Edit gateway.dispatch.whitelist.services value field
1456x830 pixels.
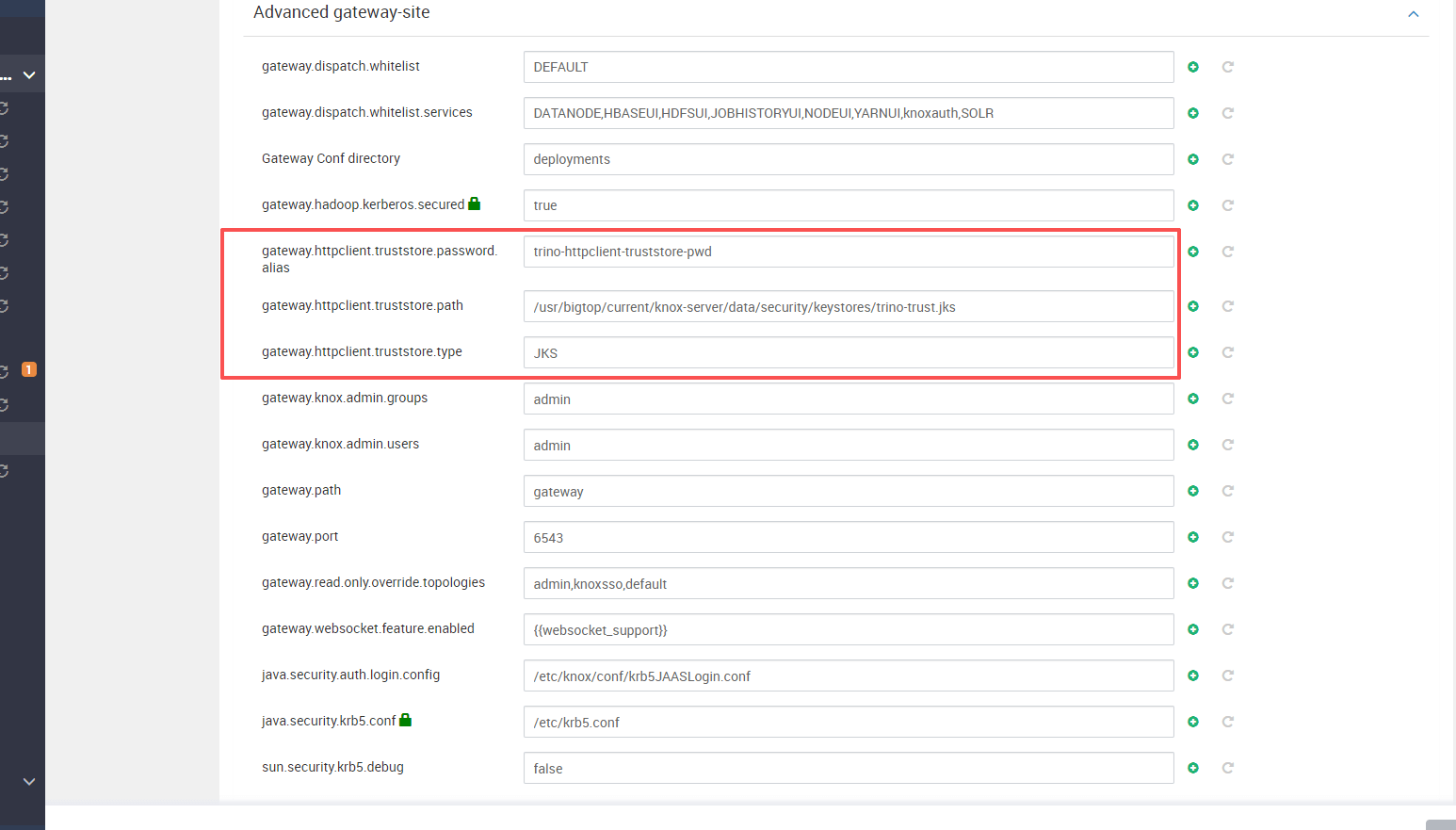(x=849, y=113)
